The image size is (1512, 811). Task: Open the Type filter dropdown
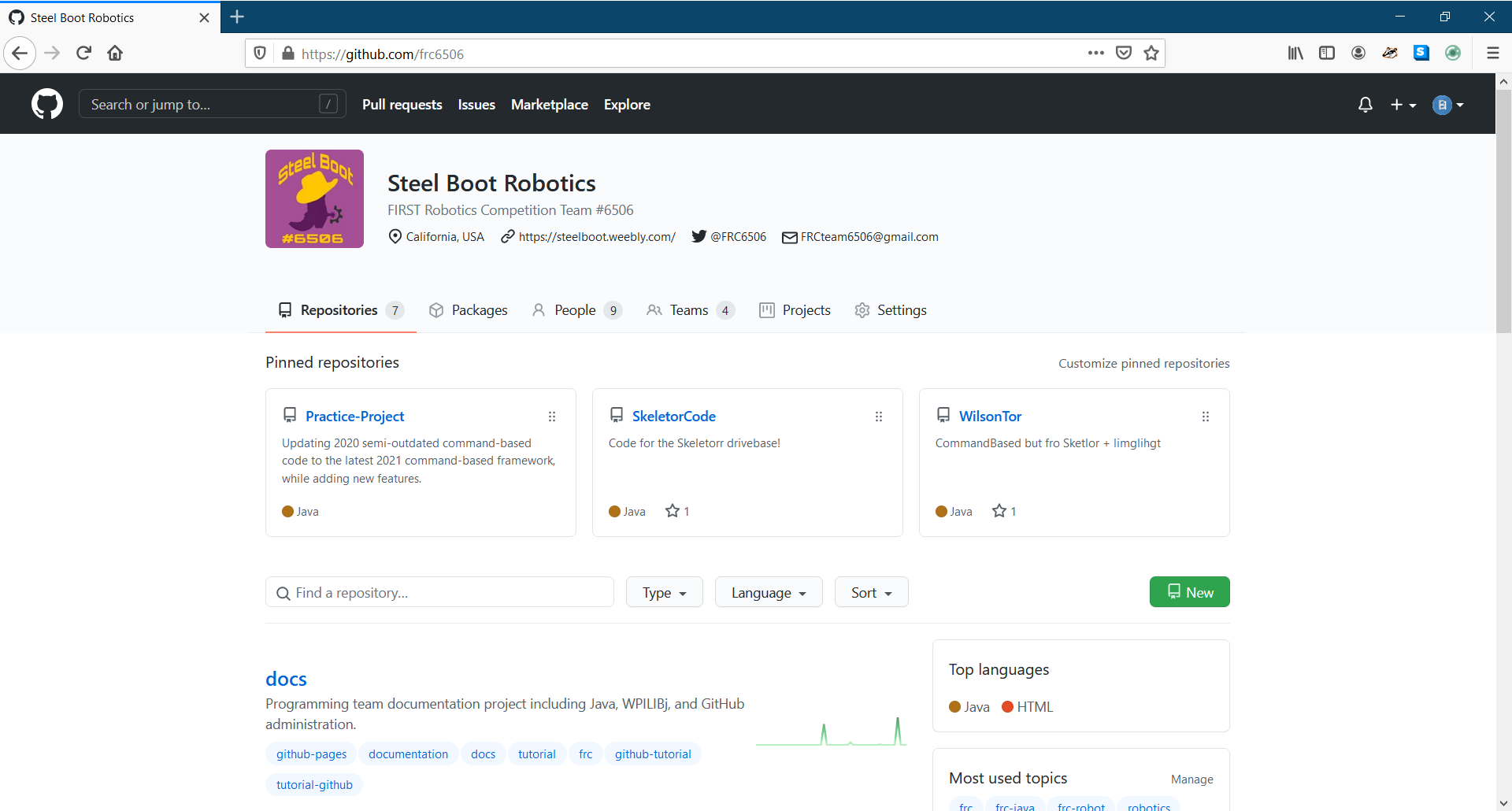coord(665,592)
